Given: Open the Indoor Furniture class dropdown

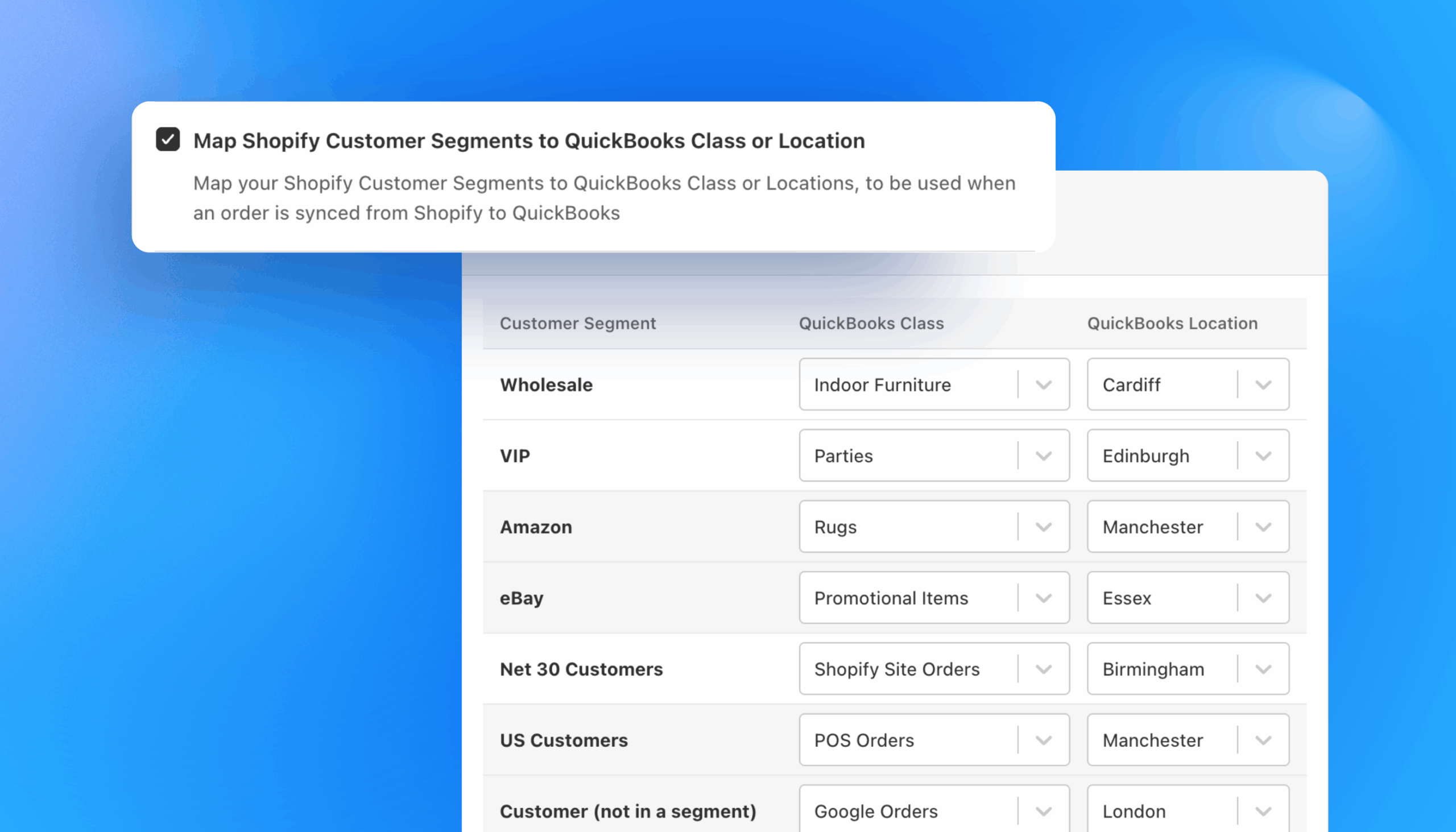Looking at the screenshot, I should [x=1044, y=384].
